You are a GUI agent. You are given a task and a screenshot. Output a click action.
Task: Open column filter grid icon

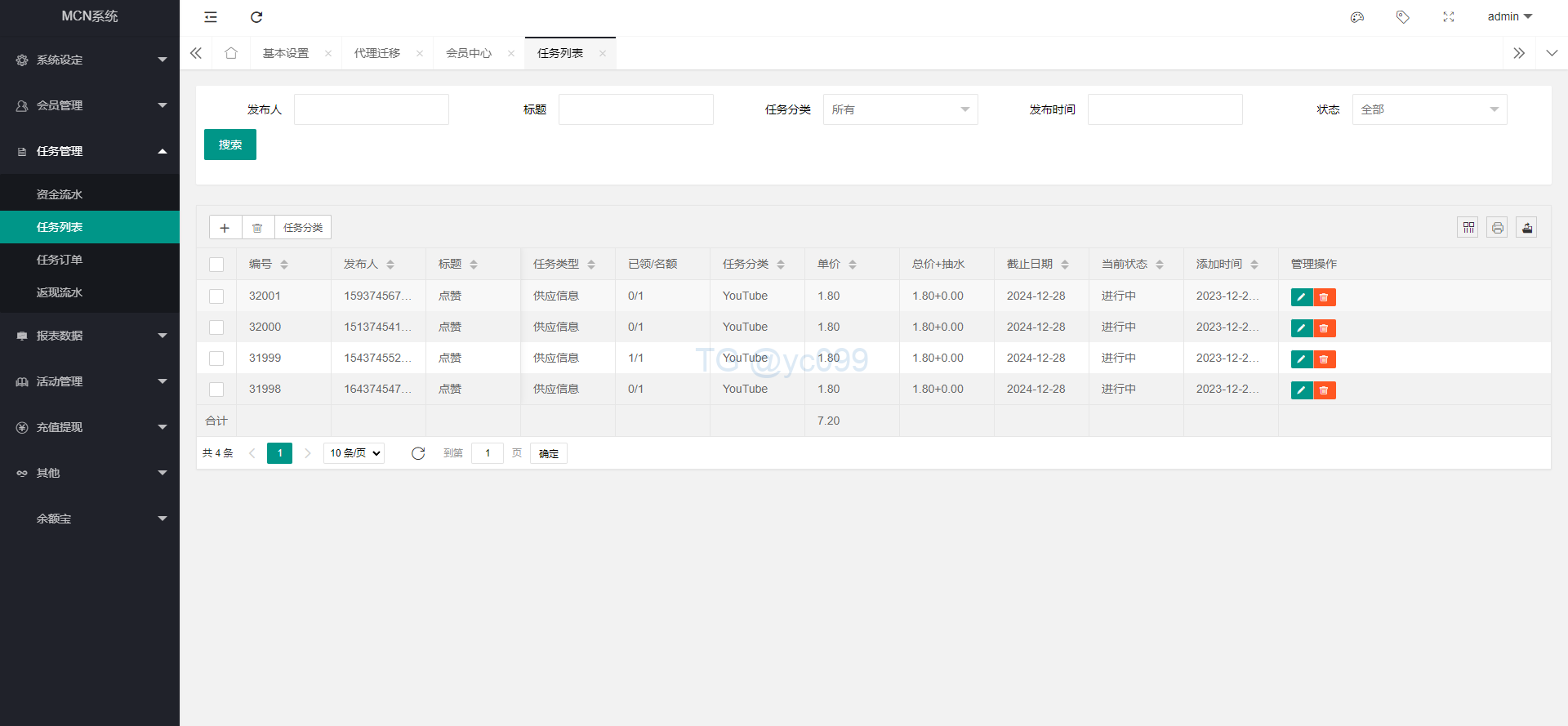1468,228
